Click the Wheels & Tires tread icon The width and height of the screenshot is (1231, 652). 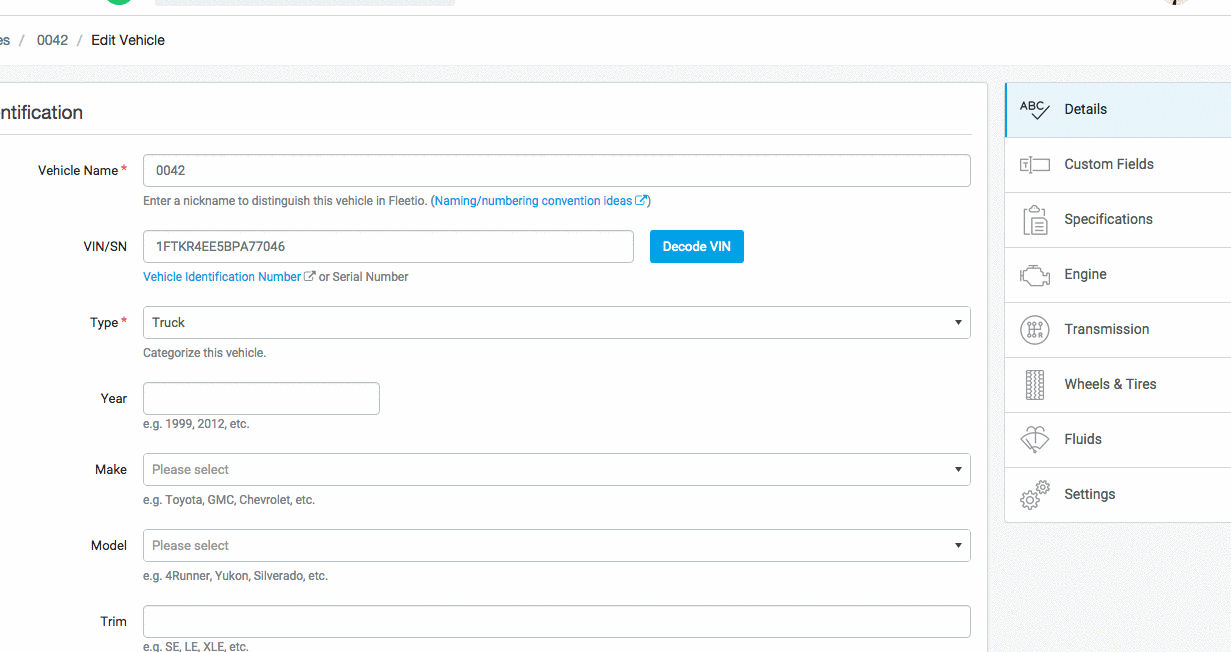pyautogui.click(x=1034, y=384)
